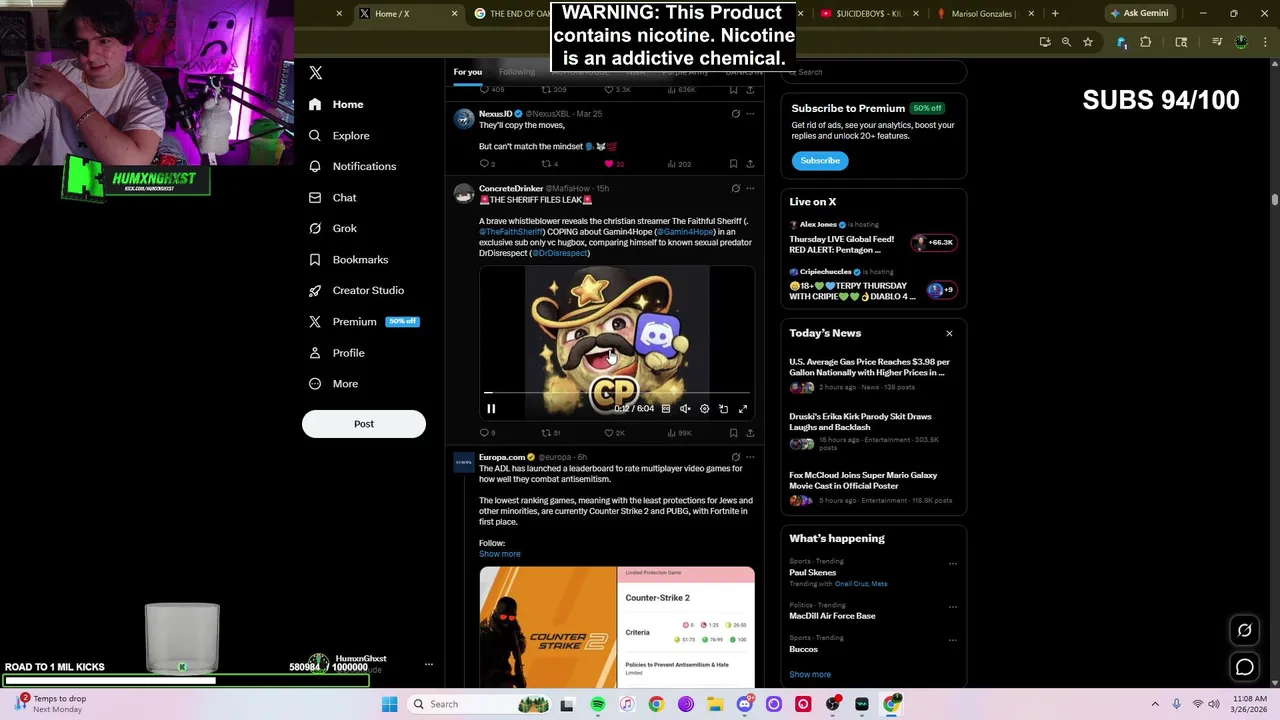Open Profile in sidebar

point(336,353)
